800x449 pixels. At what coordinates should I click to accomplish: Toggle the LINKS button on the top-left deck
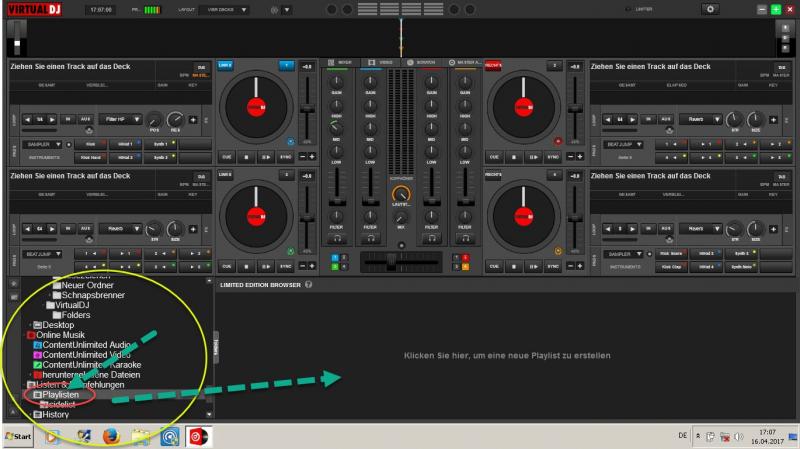click(x=225, y=65)
